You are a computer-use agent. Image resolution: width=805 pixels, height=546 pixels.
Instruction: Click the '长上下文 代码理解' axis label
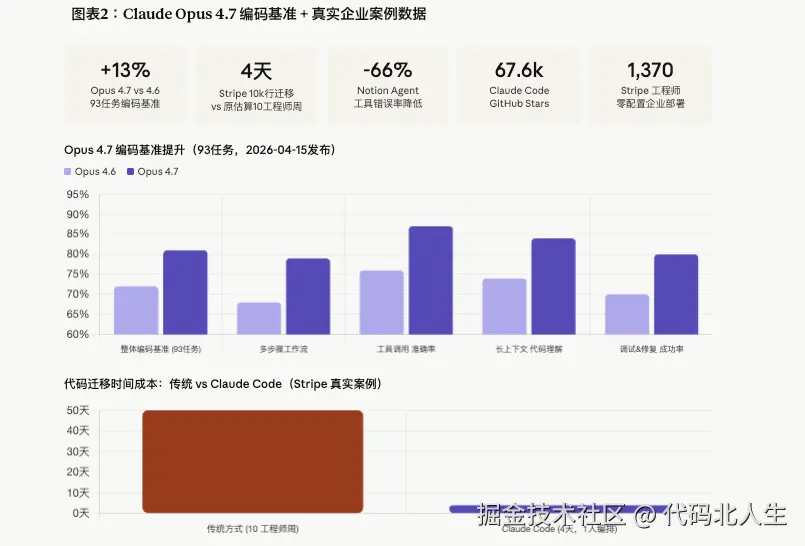[x=529, y=349]
